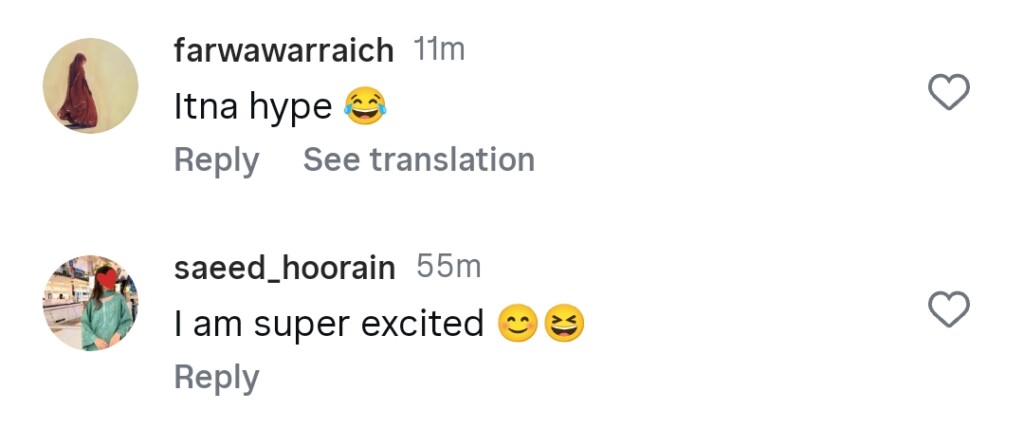Show translation of 'Itna hype' comment
The image size is (1024, 429).
pos(418,160)
